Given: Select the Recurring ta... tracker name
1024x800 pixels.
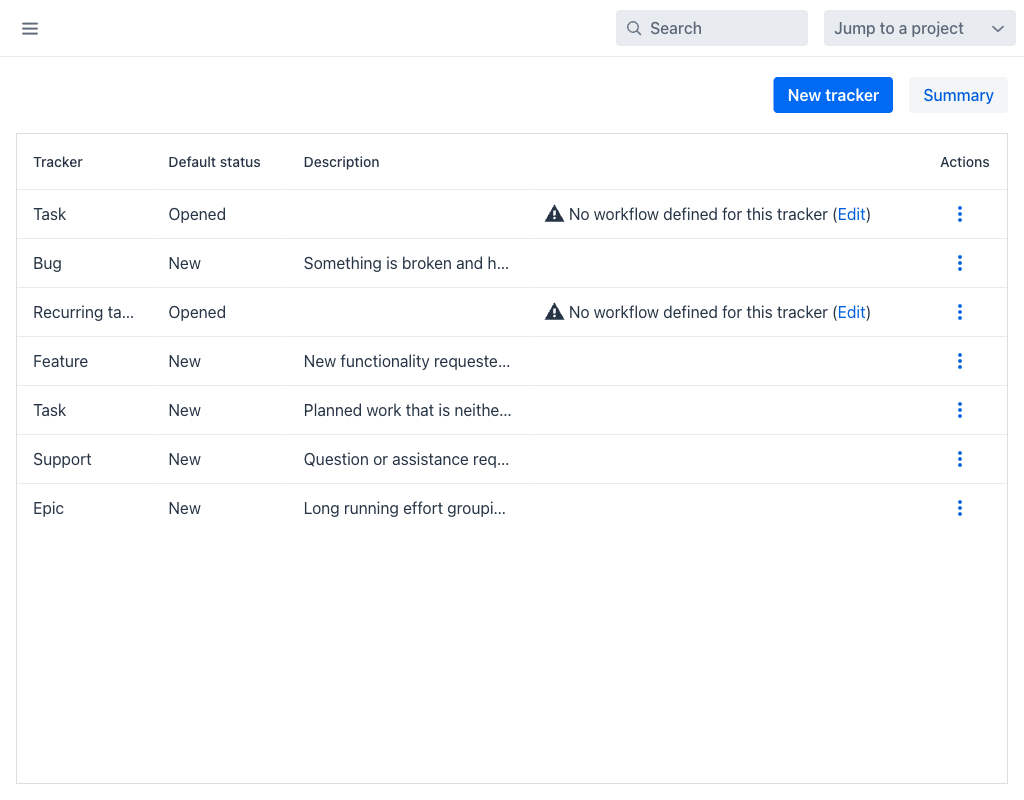Looking at the screenshot, I should tap(83, 312).
